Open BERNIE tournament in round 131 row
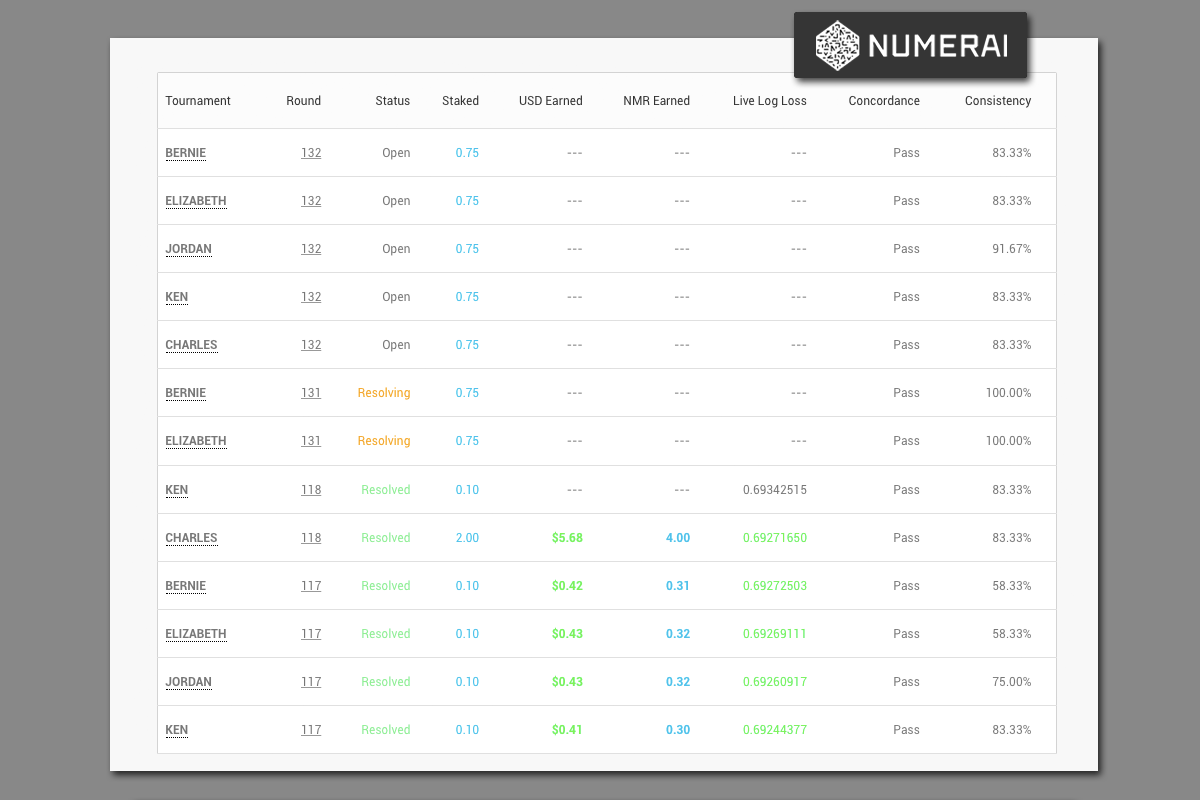Viewport: 1200px width, 800px height. pos(186,393)
